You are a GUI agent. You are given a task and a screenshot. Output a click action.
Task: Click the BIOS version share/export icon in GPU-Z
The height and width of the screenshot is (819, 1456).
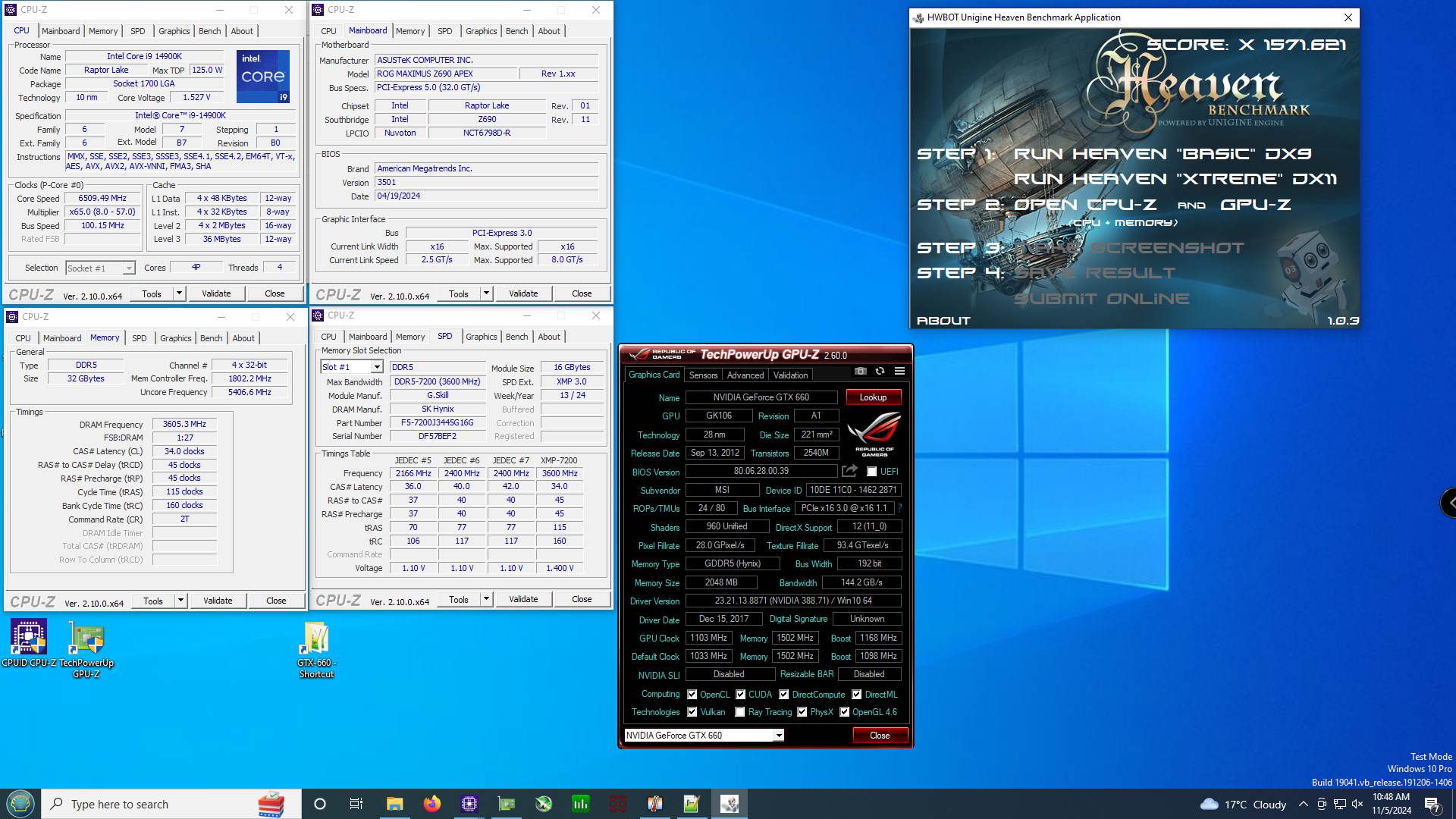(x=849, y=471)
